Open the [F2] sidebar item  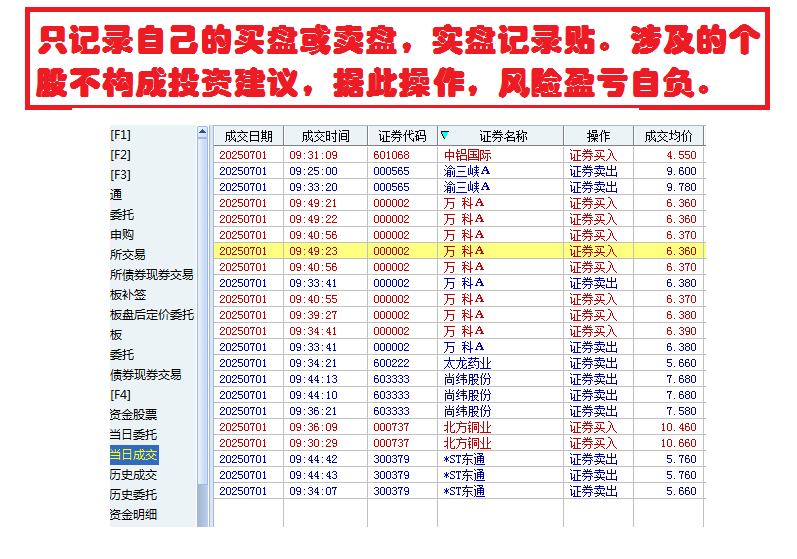coord(120,155)
